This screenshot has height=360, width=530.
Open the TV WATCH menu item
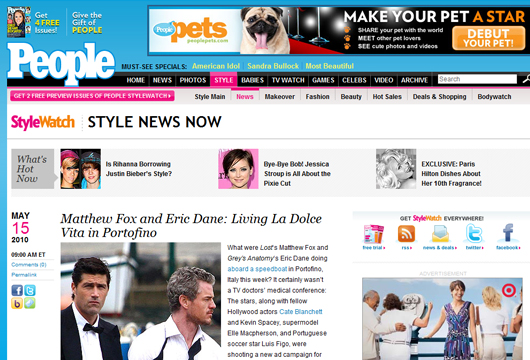pos(288,80)
